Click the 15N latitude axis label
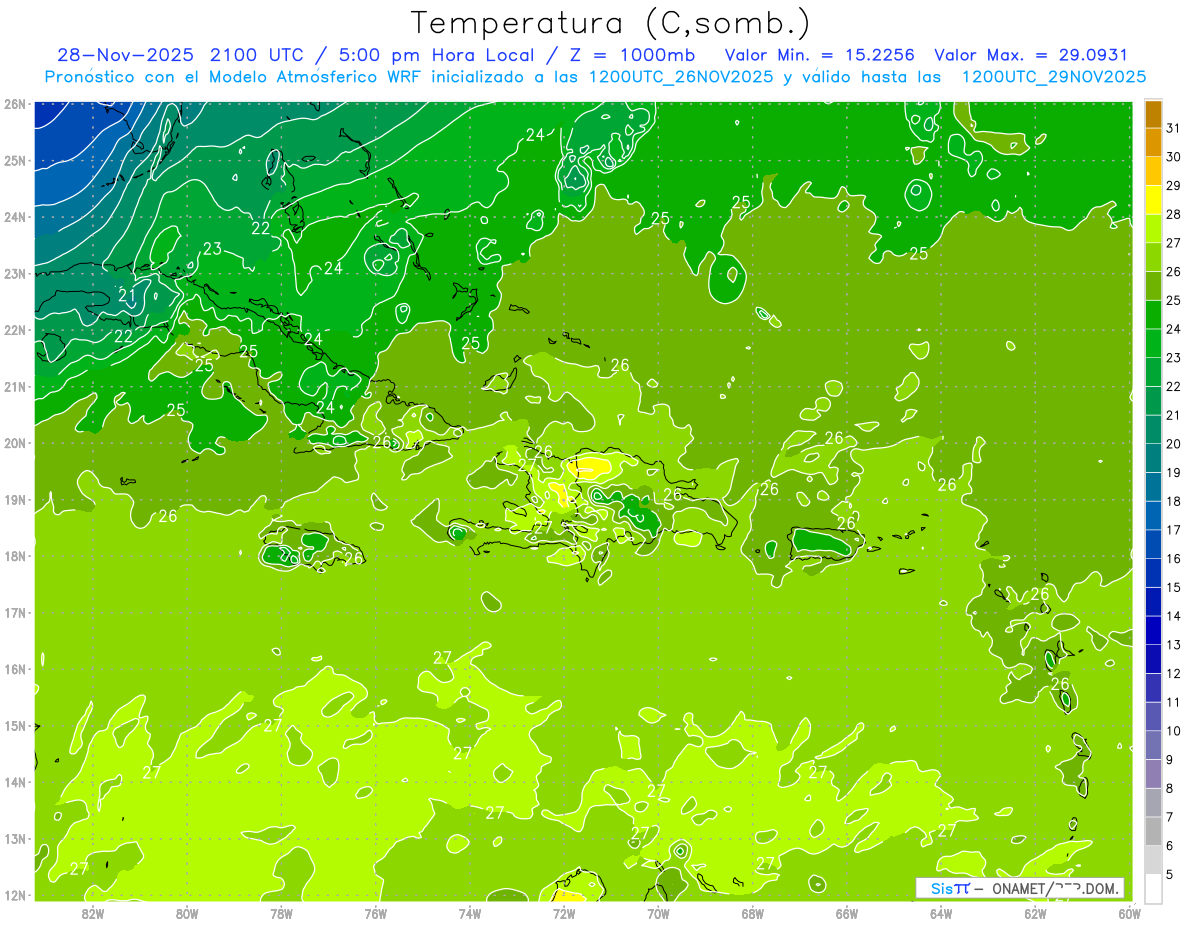This screenshot has width=1200, height=927. point(15,726)
